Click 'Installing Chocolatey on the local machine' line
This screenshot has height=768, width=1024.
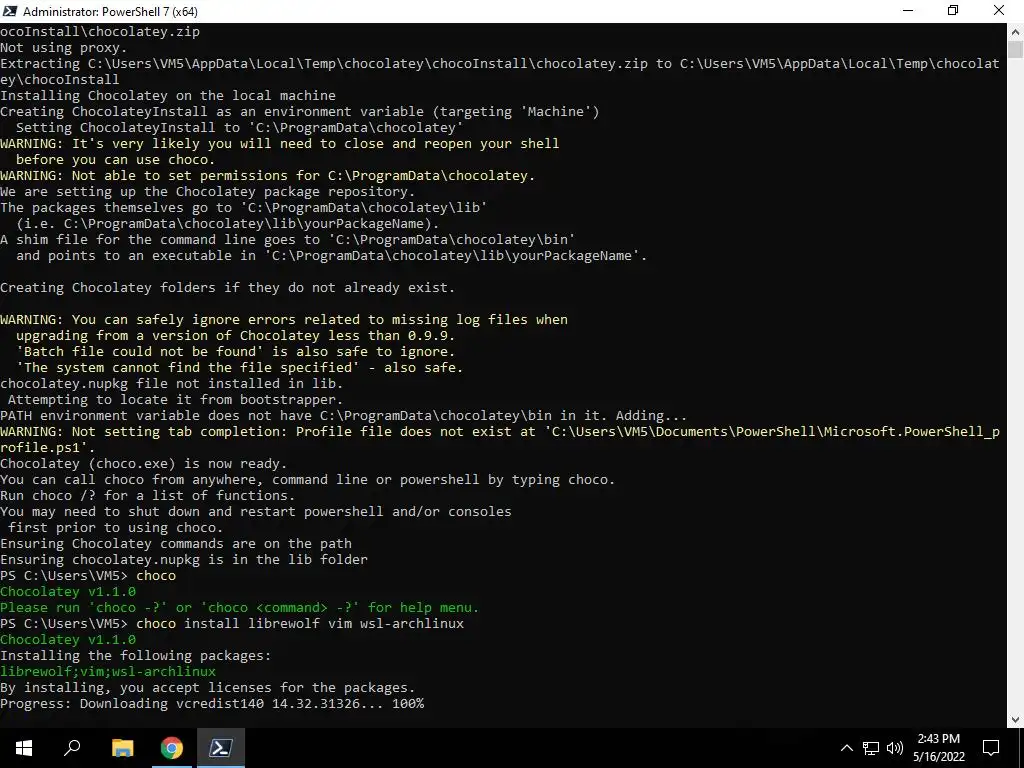(x=168, y=95)
